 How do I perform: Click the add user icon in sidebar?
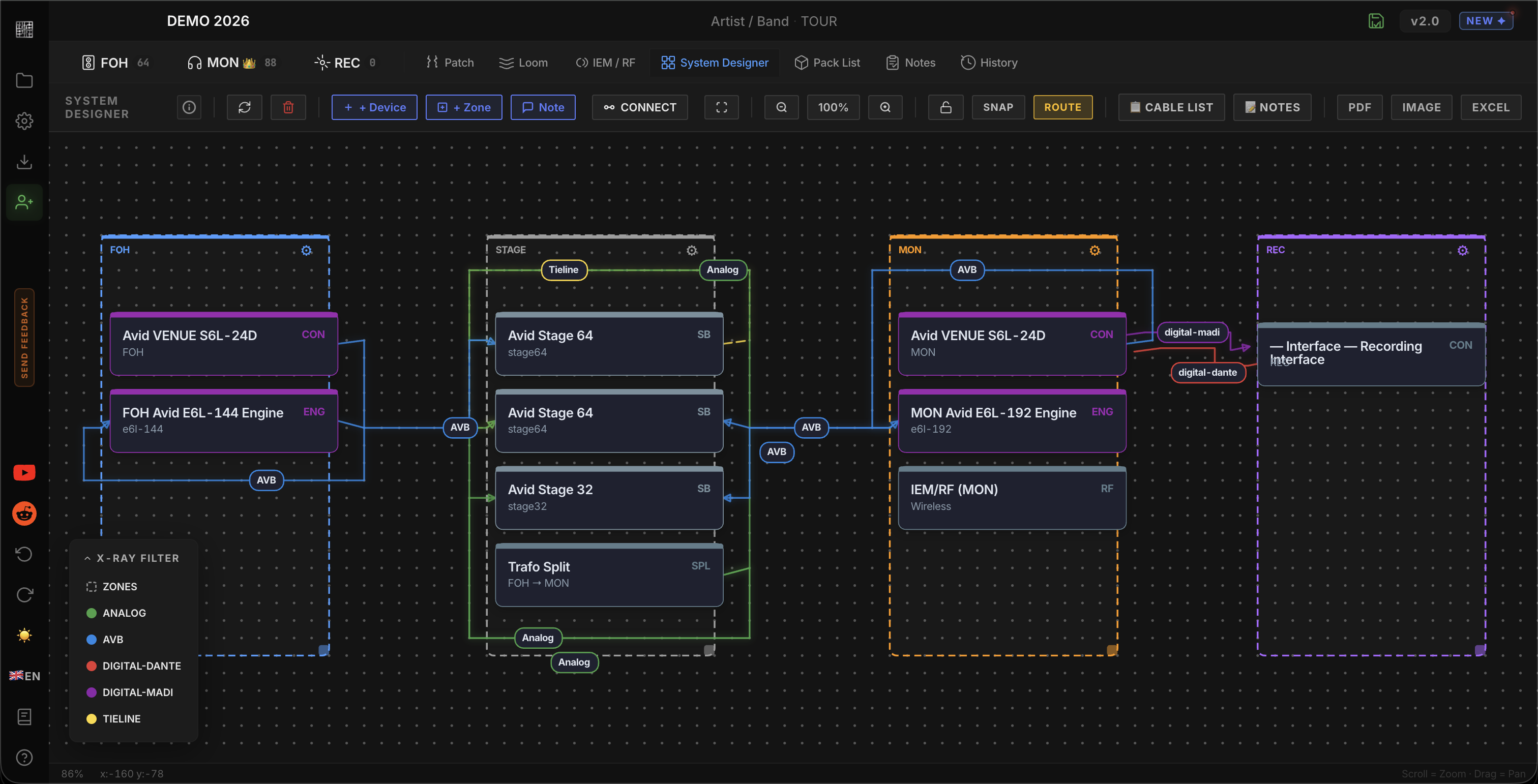click(24, 202)
